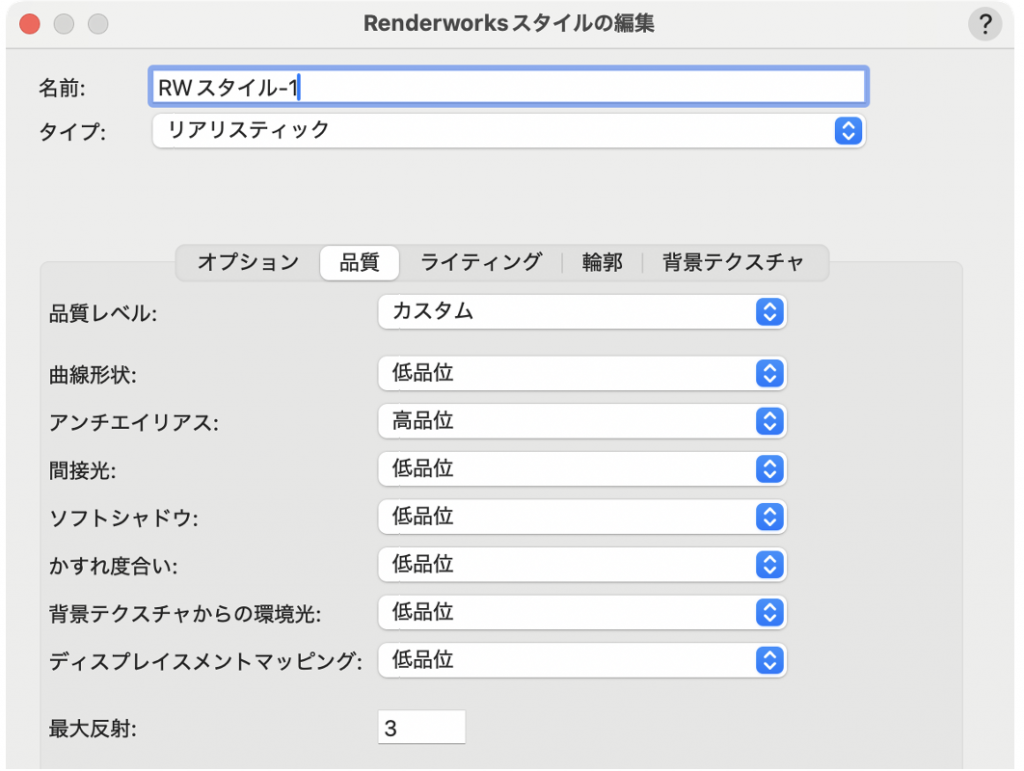The image size is (1024, 771).
Task: Click the 品質レベル label text
Action: pyautogui.click(x=103, y=314)
